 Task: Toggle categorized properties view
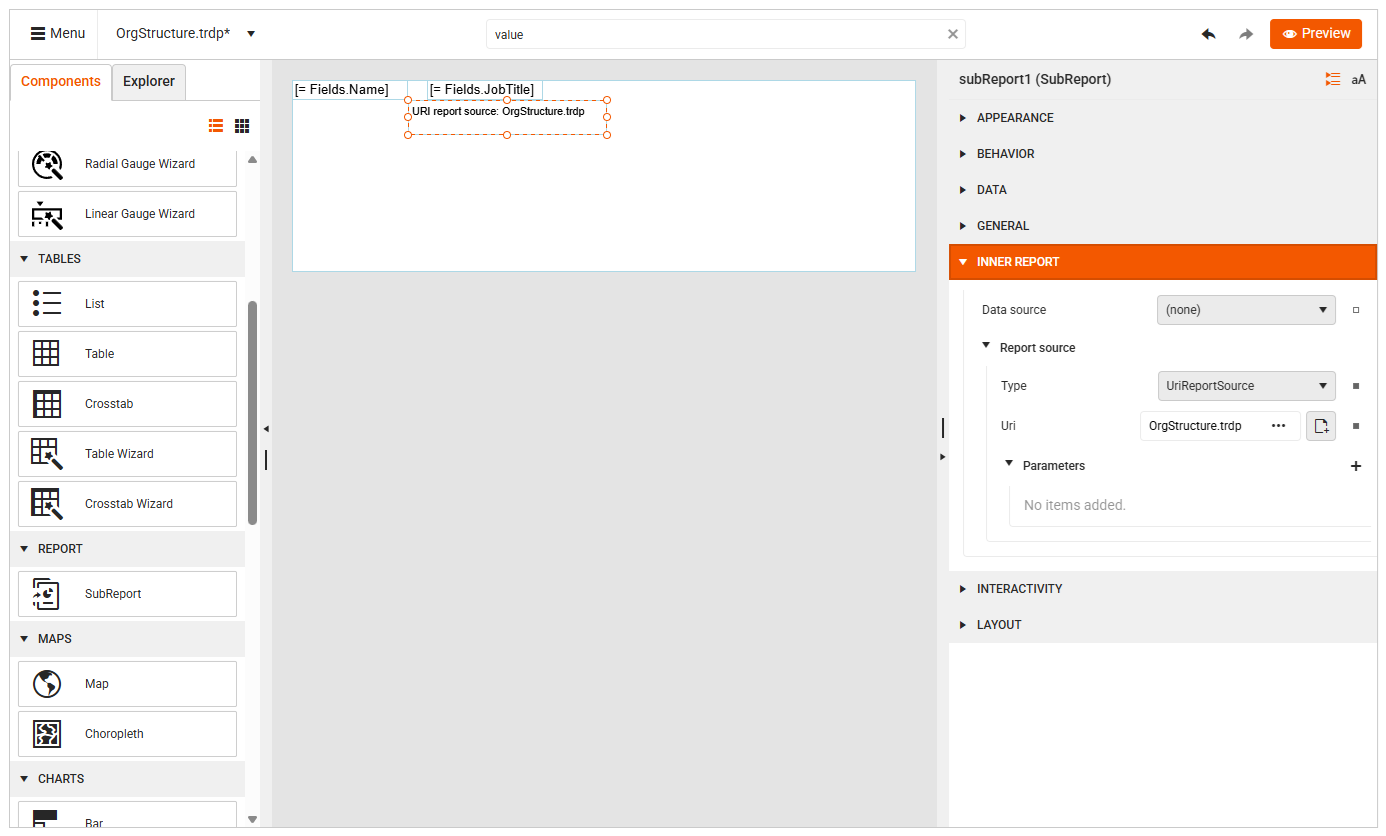click(x=1333, y=79)
